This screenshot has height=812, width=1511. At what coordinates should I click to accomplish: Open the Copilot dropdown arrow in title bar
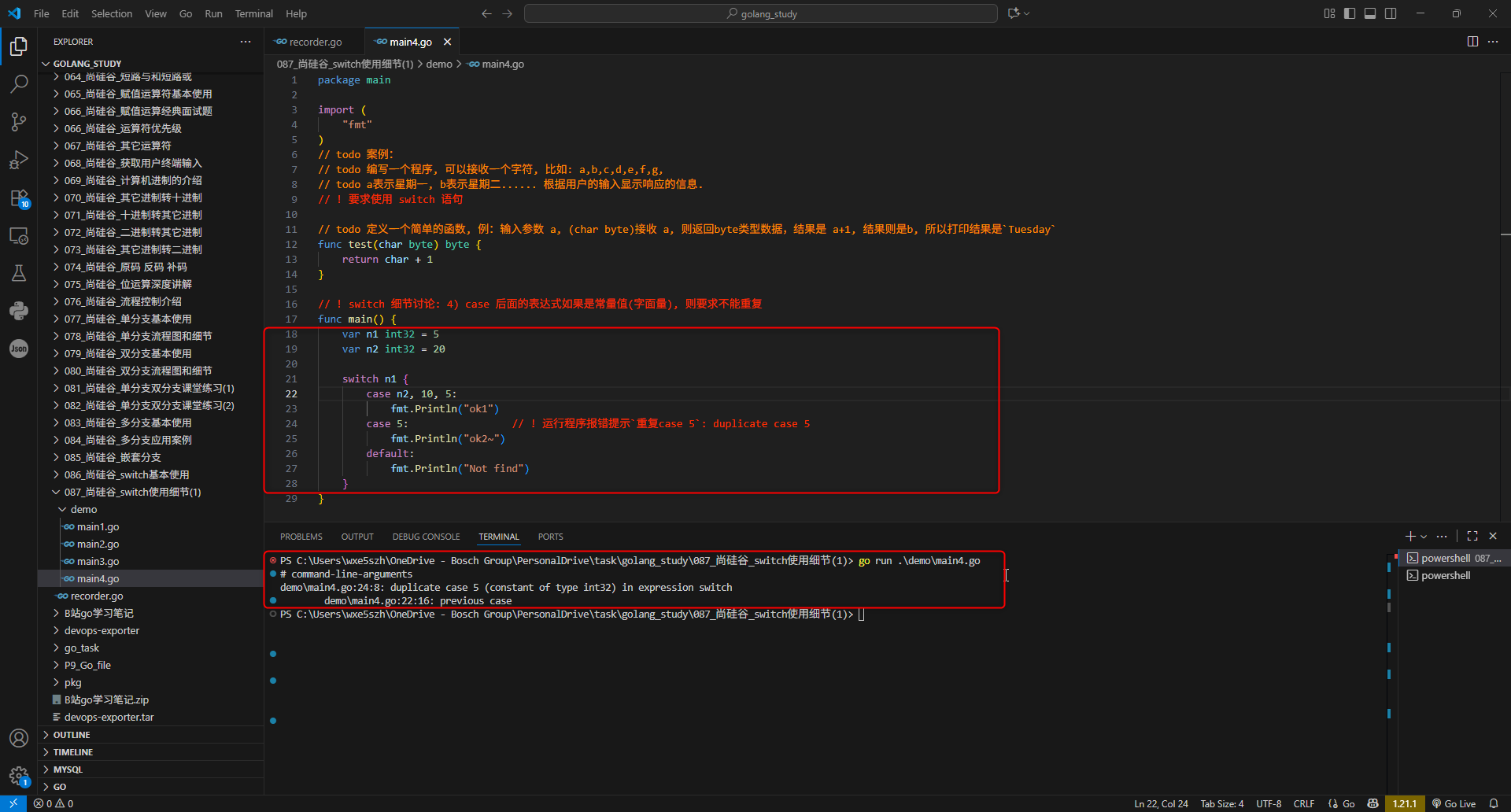click(1026, 13)
